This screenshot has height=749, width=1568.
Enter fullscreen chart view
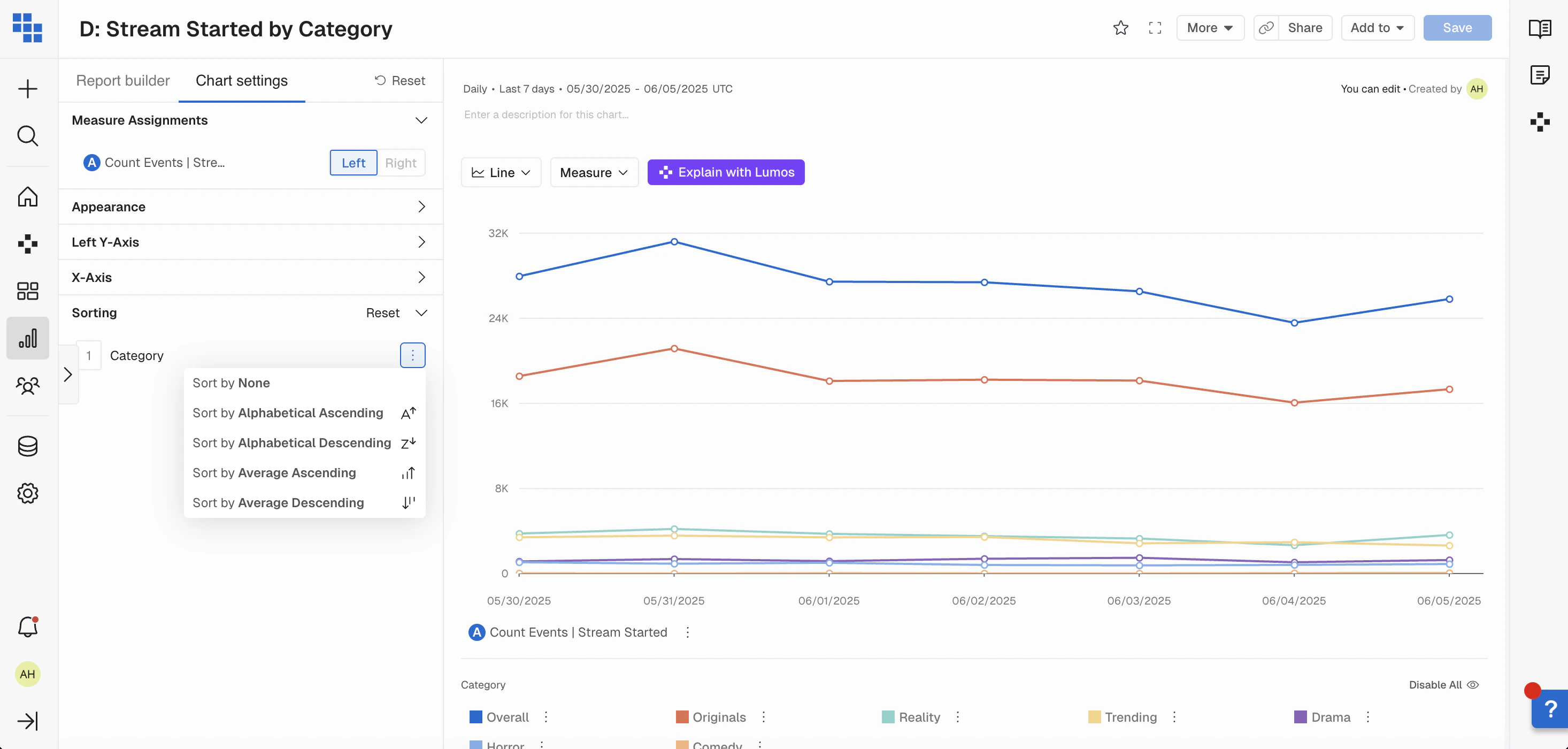tap(1155, 28)
